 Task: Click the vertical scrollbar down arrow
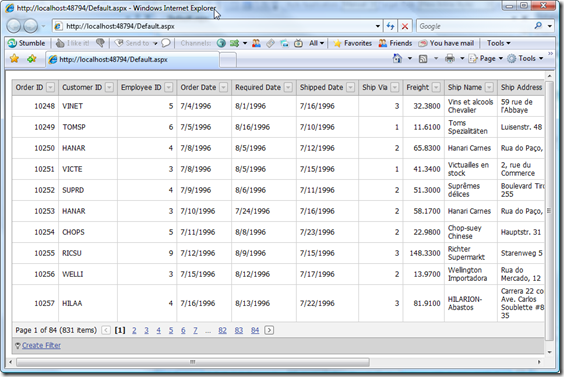click(549, 353)
